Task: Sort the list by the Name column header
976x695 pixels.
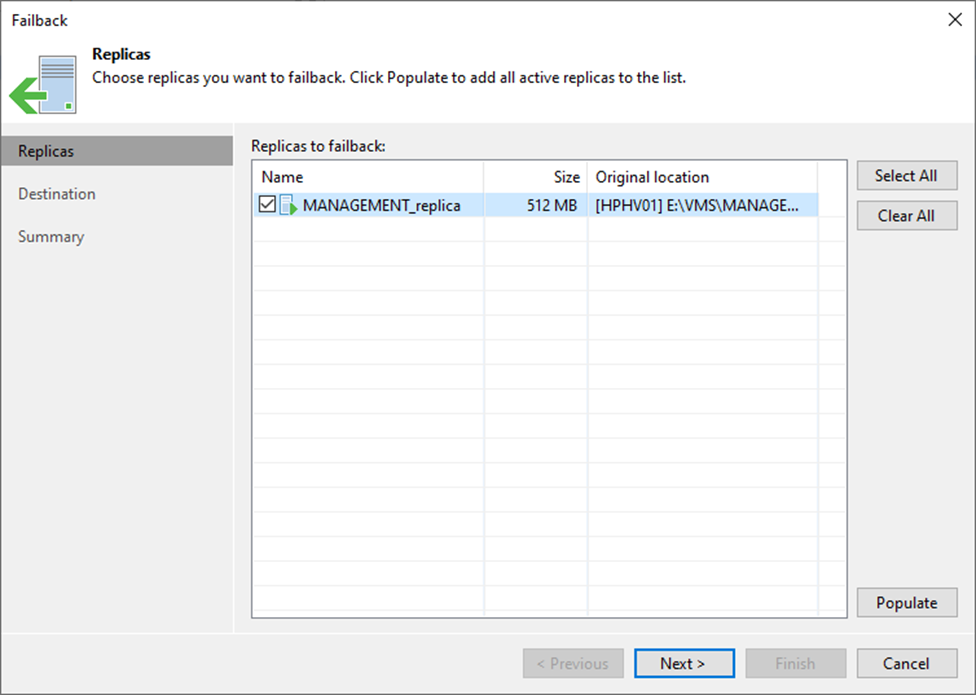Action: (367, 177)
